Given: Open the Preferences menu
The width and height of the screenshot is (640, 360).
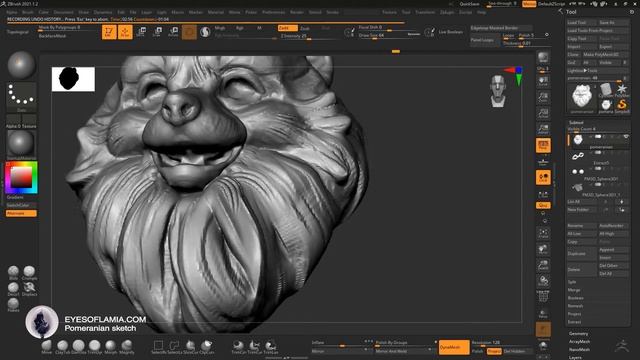Looking at the screenshot, I should pyautogui.click(x=273, y=12).
